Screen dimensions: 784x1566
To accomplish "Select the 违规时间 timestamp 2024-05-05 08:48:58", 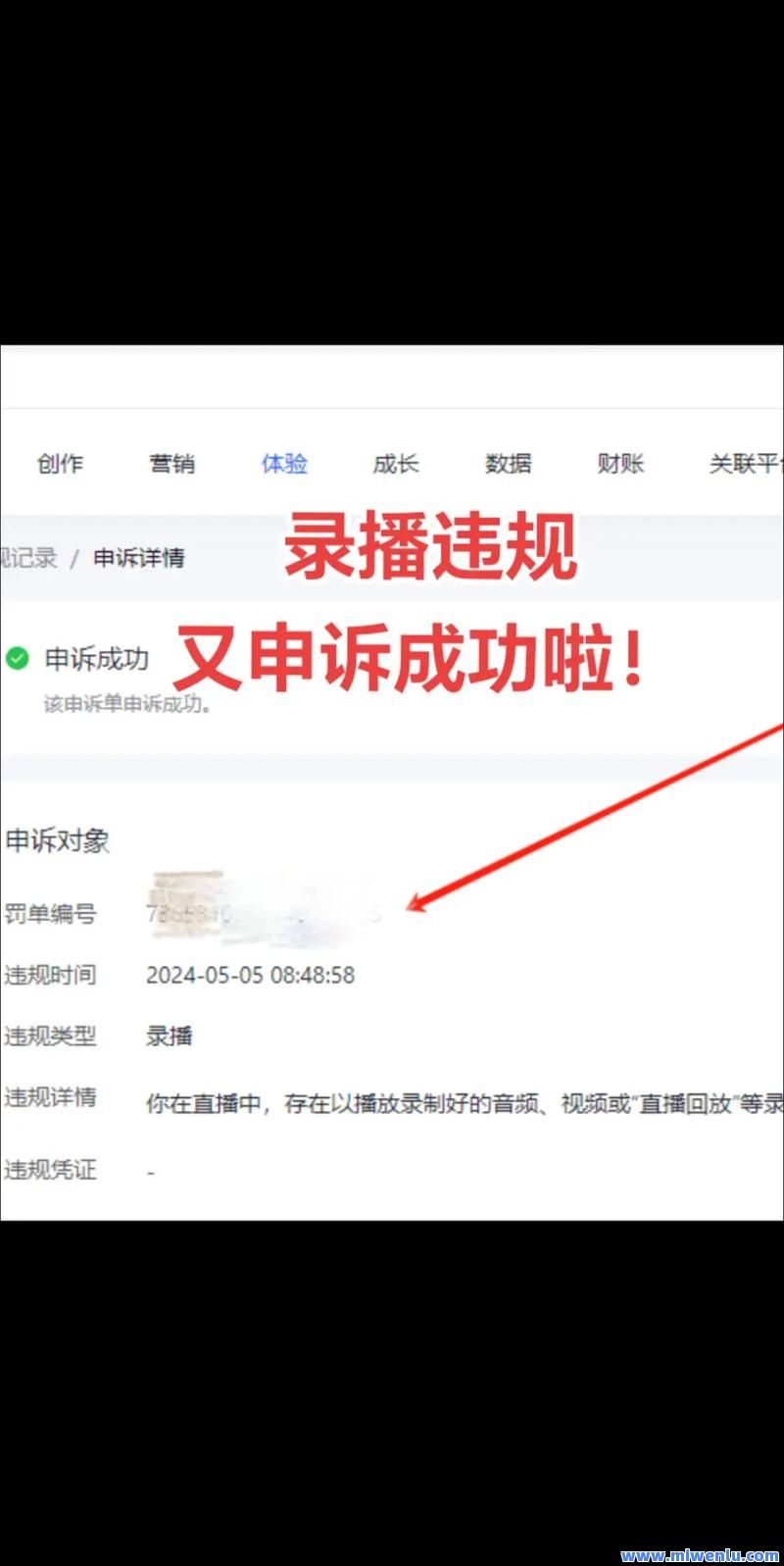I will click(x=250, y=976).
